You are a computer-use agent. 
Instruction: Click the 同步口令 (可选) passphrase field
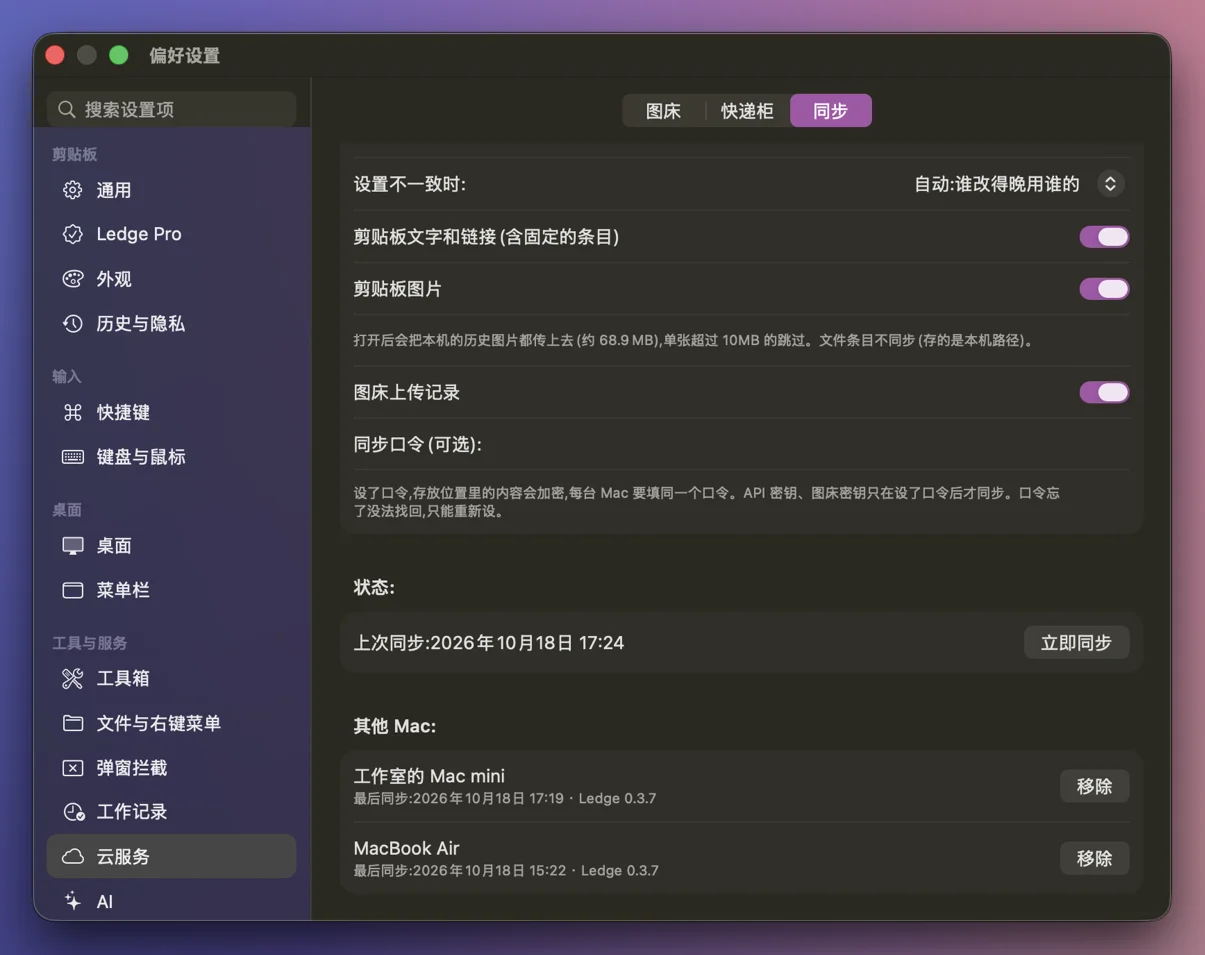(x=741, y=444)
